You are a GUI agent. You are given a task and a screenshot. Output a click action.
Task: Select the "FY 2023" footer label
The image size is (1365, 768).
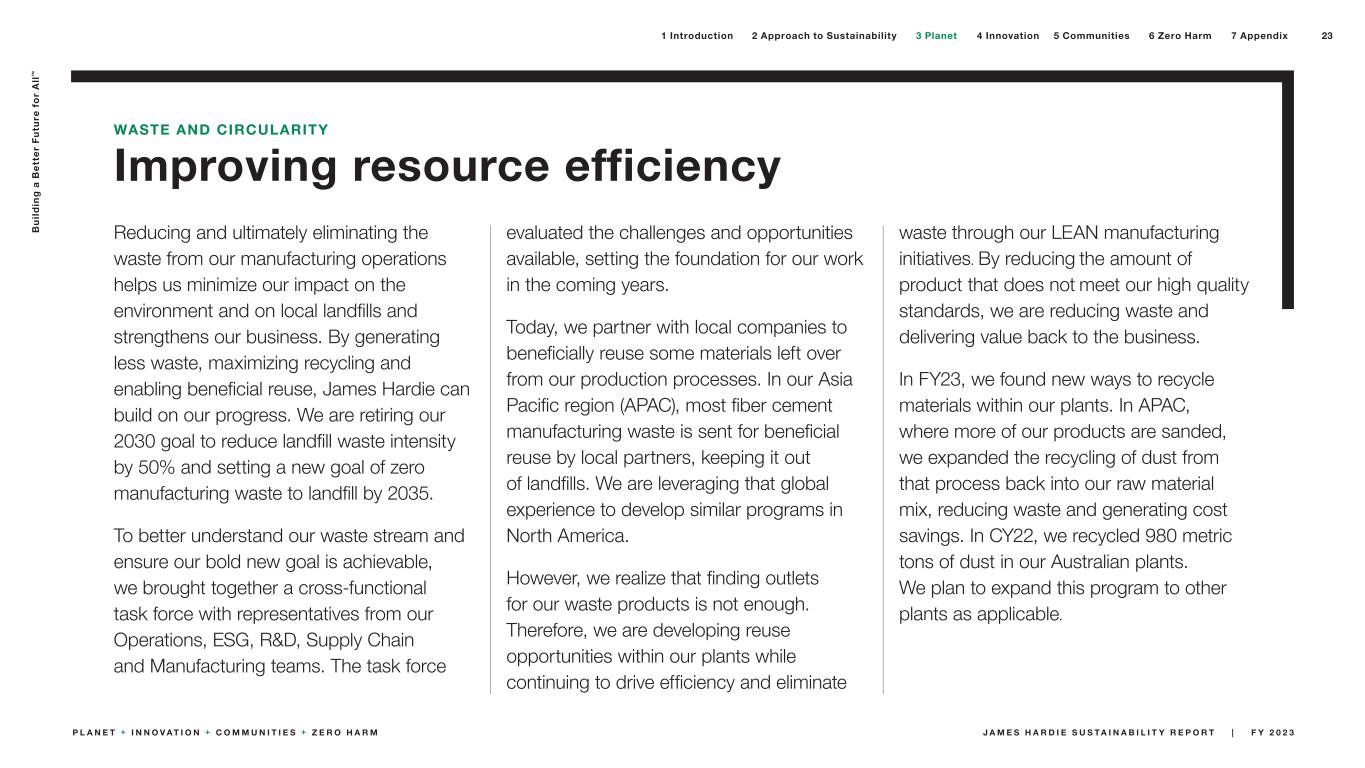(1272, 733)
